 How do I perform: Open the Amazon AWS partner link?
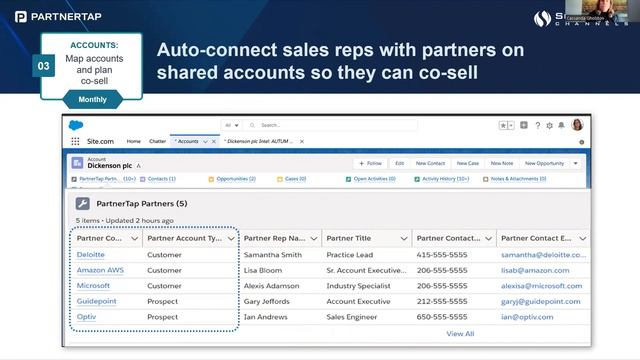point(100,270)
